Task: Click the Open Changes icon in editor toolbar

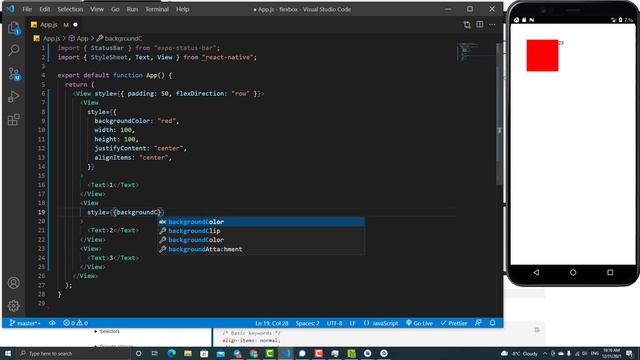Action: pyautogui.click(x=467, y=25)
